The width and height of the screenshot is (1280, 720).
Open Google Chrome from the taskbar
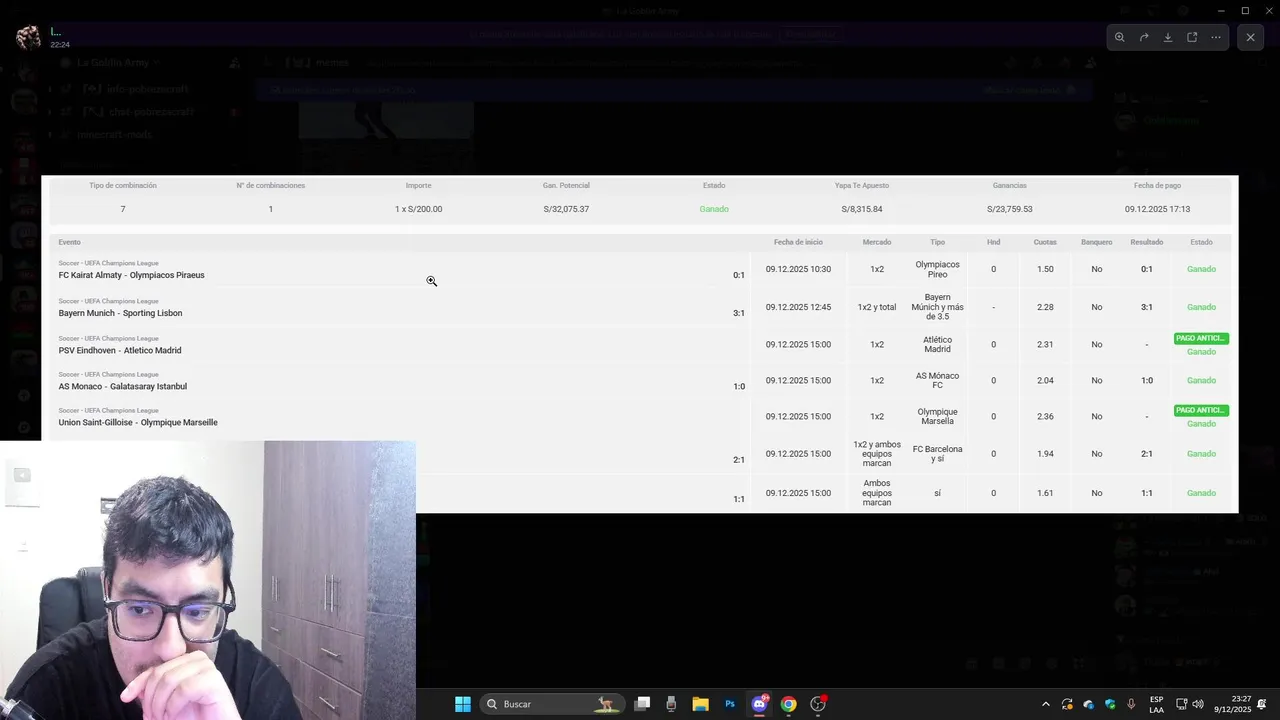pos(788,704)
